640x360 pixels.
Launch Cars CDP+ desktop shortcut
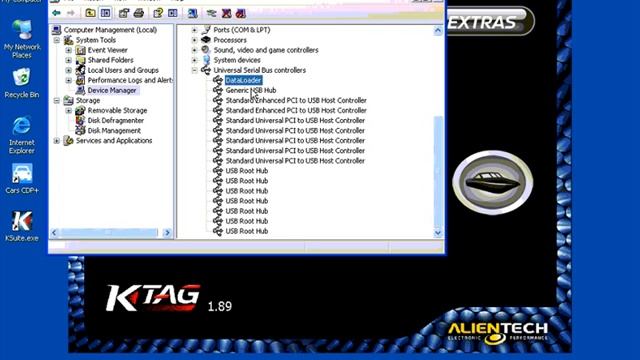tap(22, 178)
